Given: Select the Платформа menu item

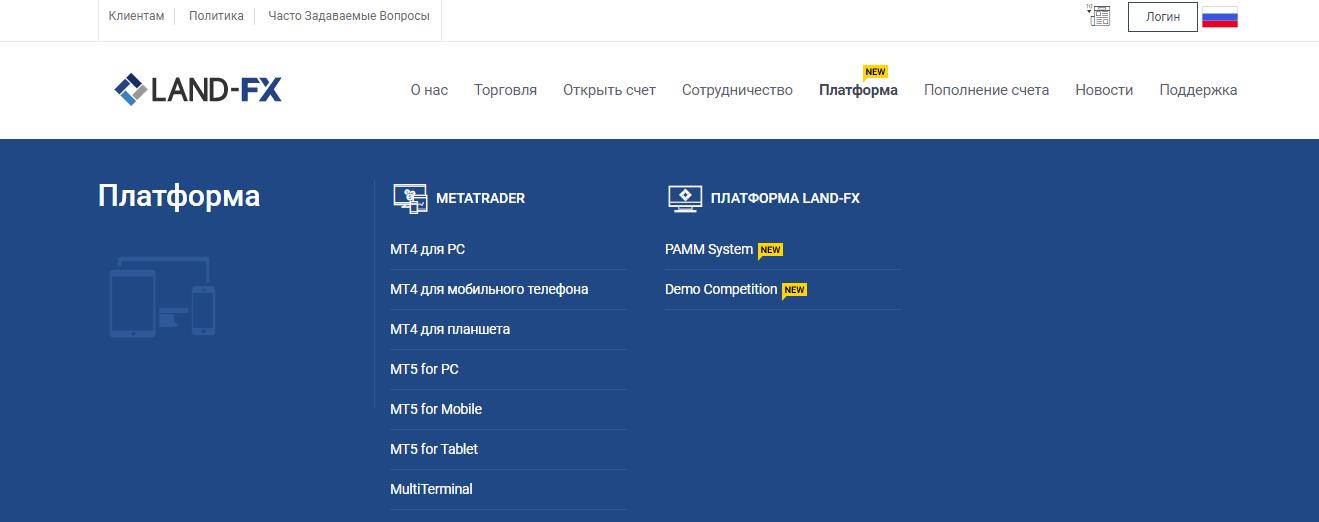Looking at the screenshot, I should (858, 90).
